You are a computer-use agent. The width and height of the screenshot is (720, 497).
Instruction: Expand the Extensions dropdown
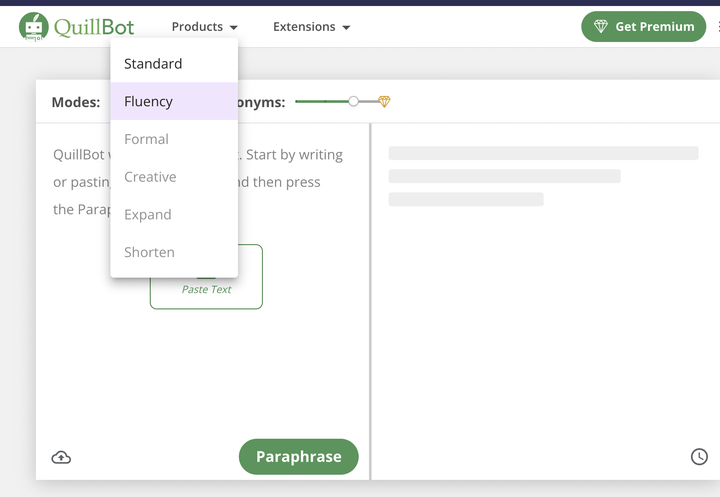point(311,27)
